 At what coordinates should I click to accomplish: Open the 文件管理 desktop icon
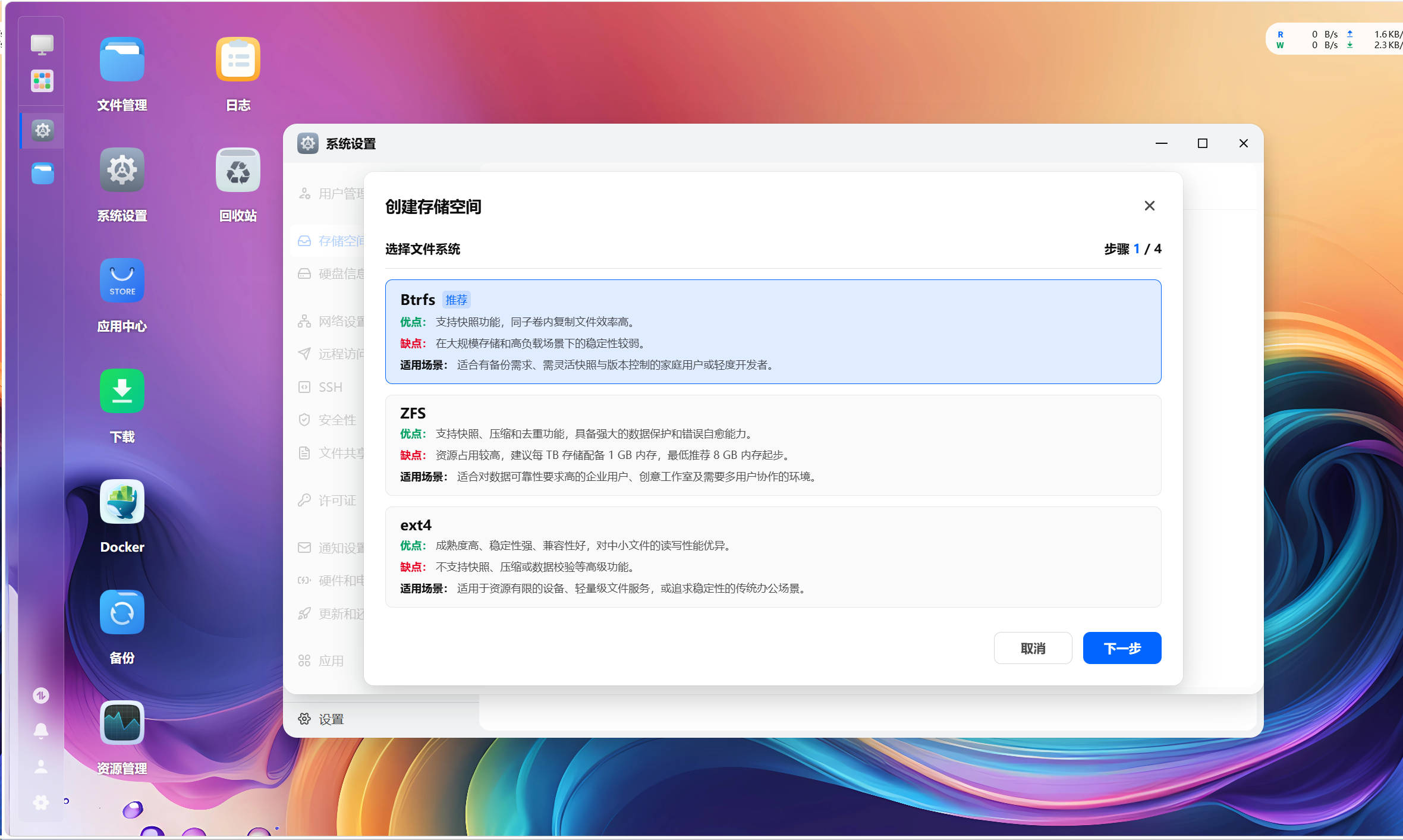click(122, 61)
